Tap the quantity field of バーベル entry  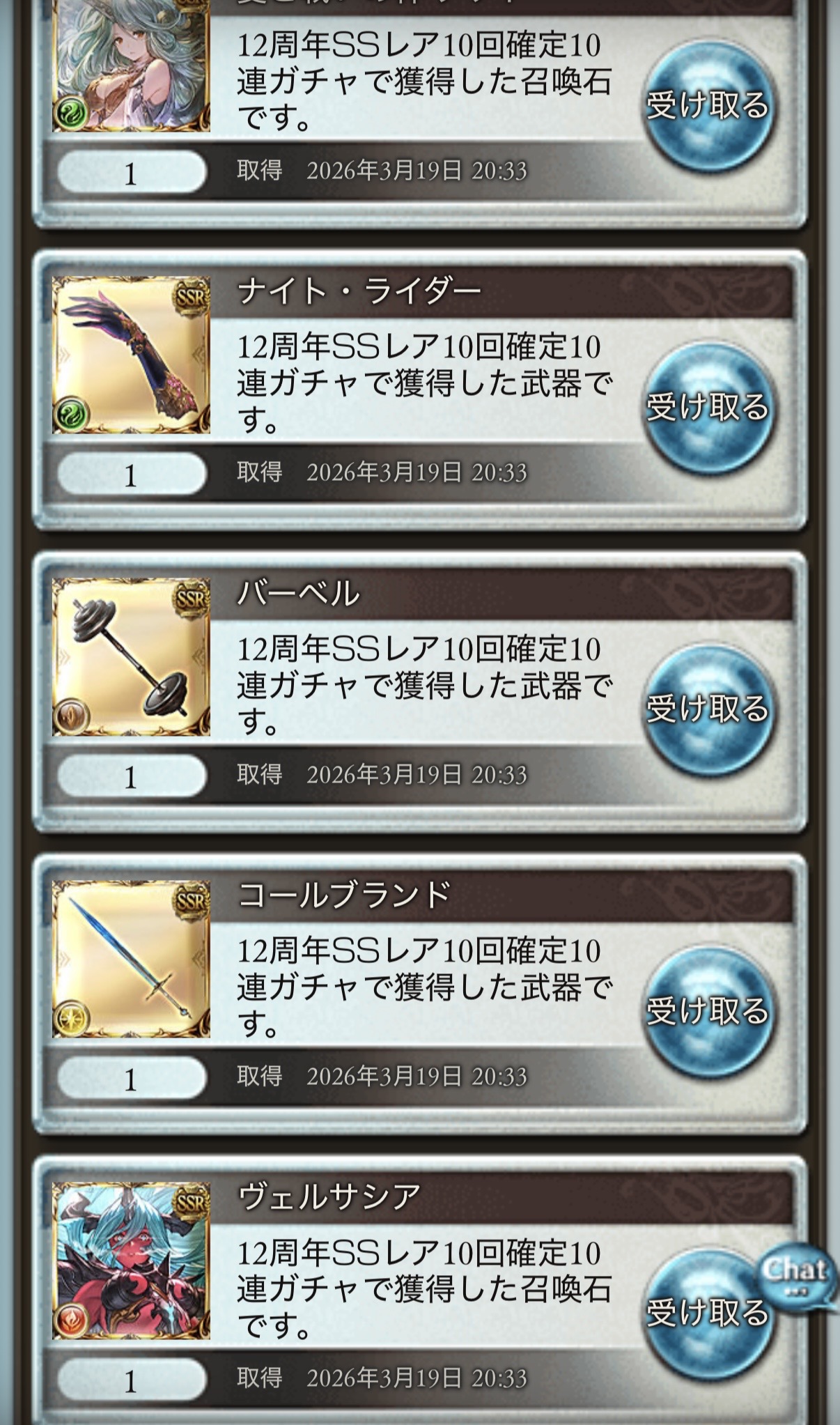pyautogui.click(x=131, y=776)
